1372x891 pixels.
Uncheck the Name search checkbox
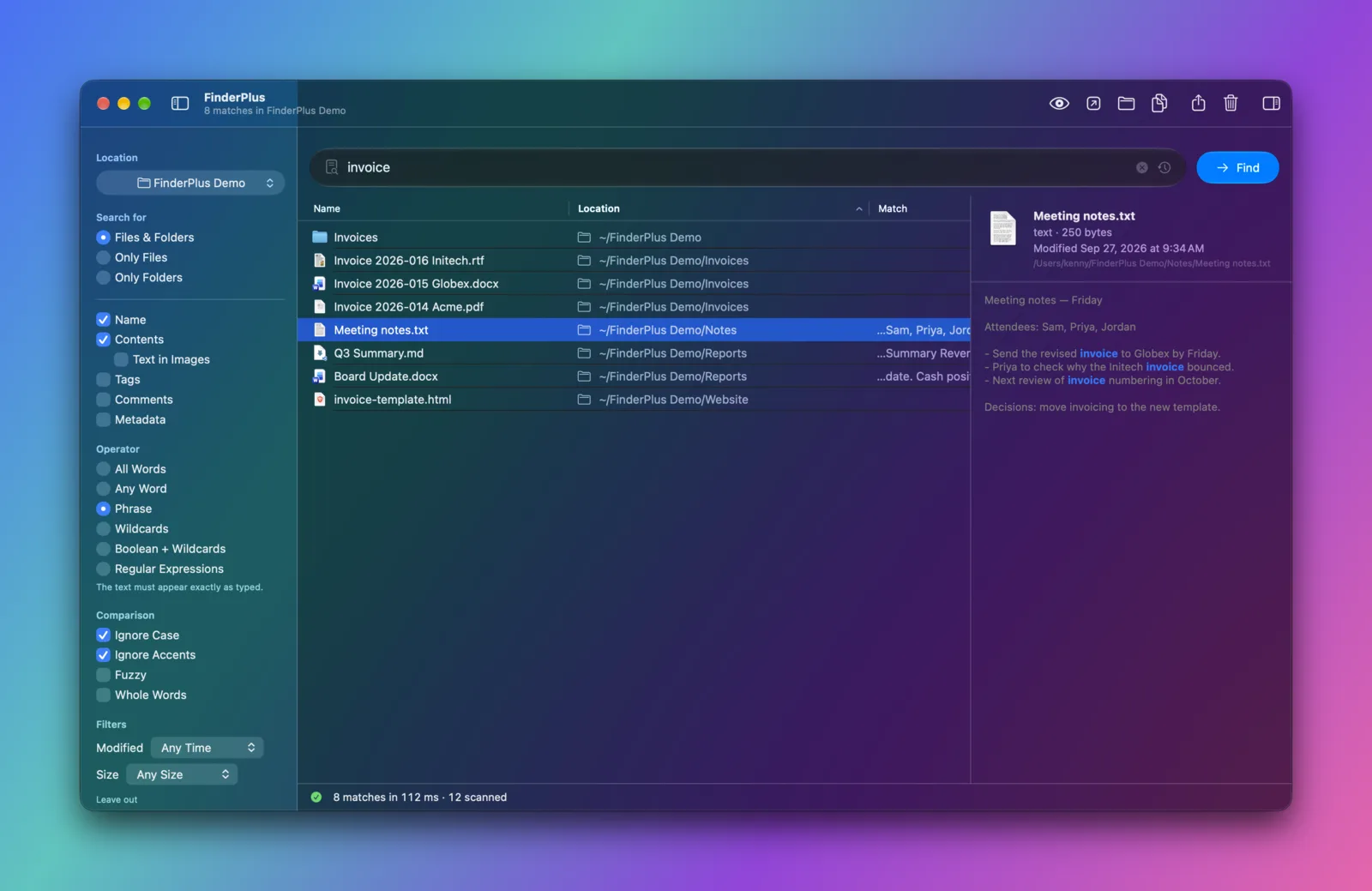tap(104, 320)
